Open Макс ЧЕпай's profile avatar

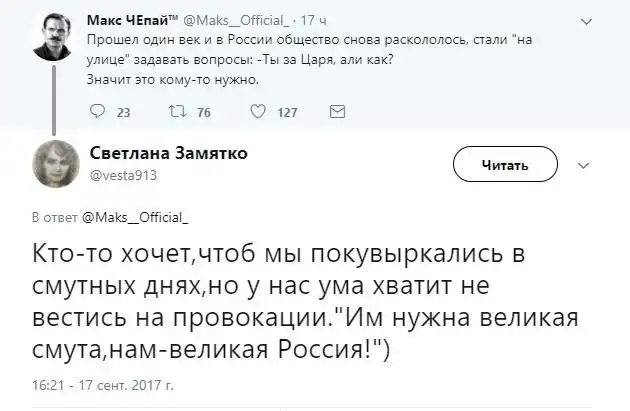(x=46, y=37)
